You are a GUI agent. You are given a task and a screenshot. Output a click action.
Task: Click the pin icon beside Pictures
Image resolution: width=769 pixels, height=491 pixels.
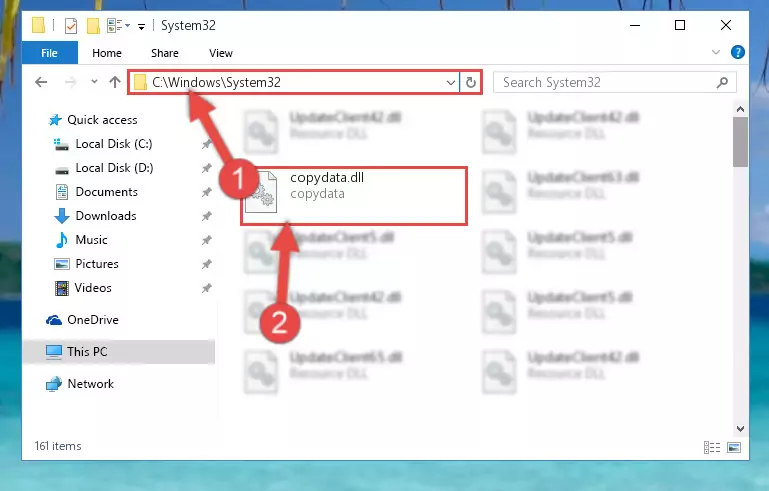click(206, 264)
